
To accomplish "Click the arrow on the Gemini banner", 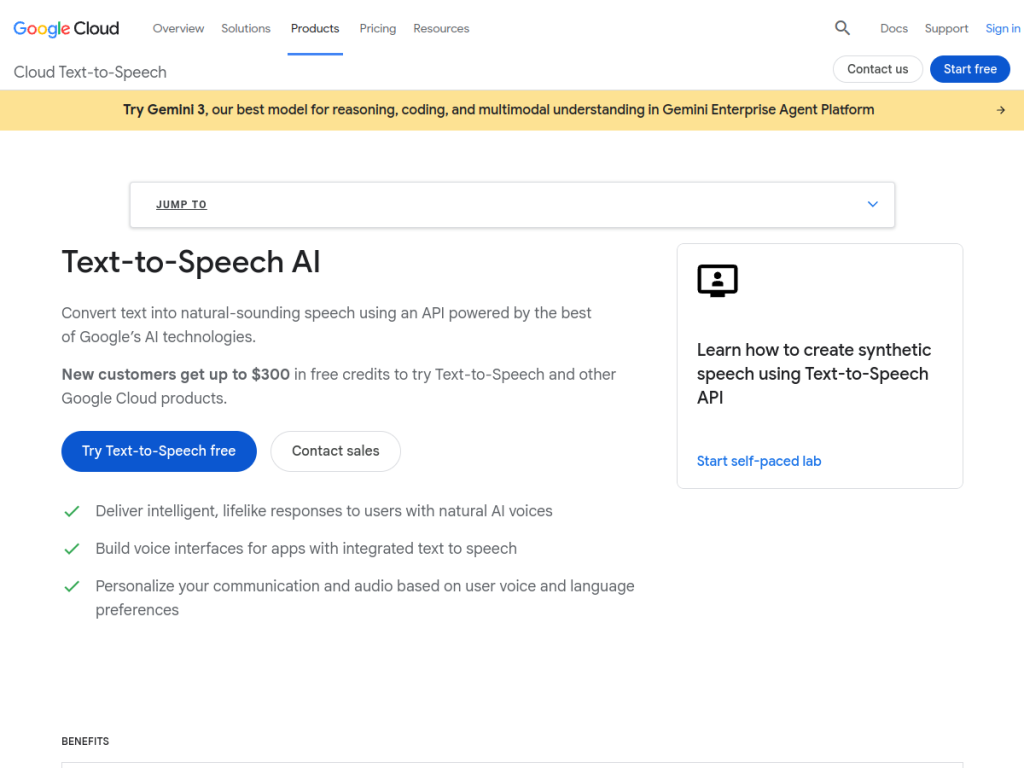I will pyautogui.click(x=1000, y=110).
